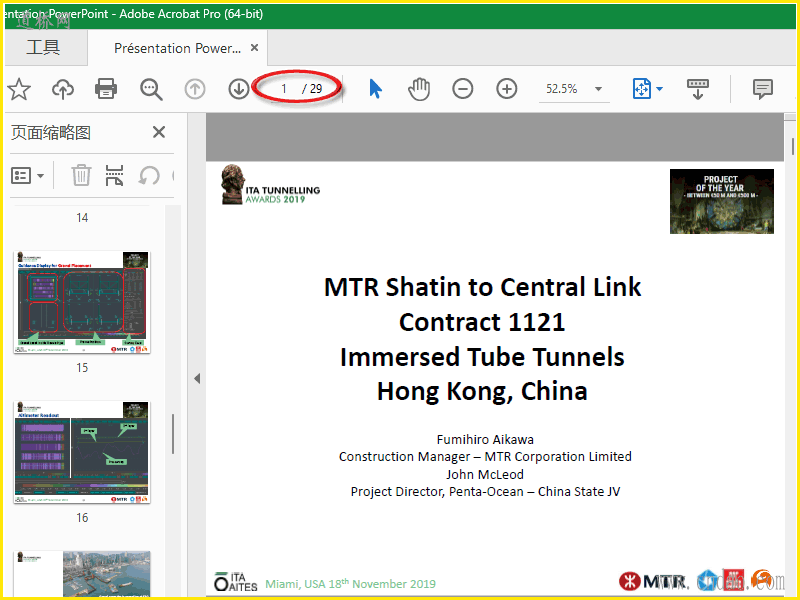Switch to the 工具 tab

tap(43, 47)
